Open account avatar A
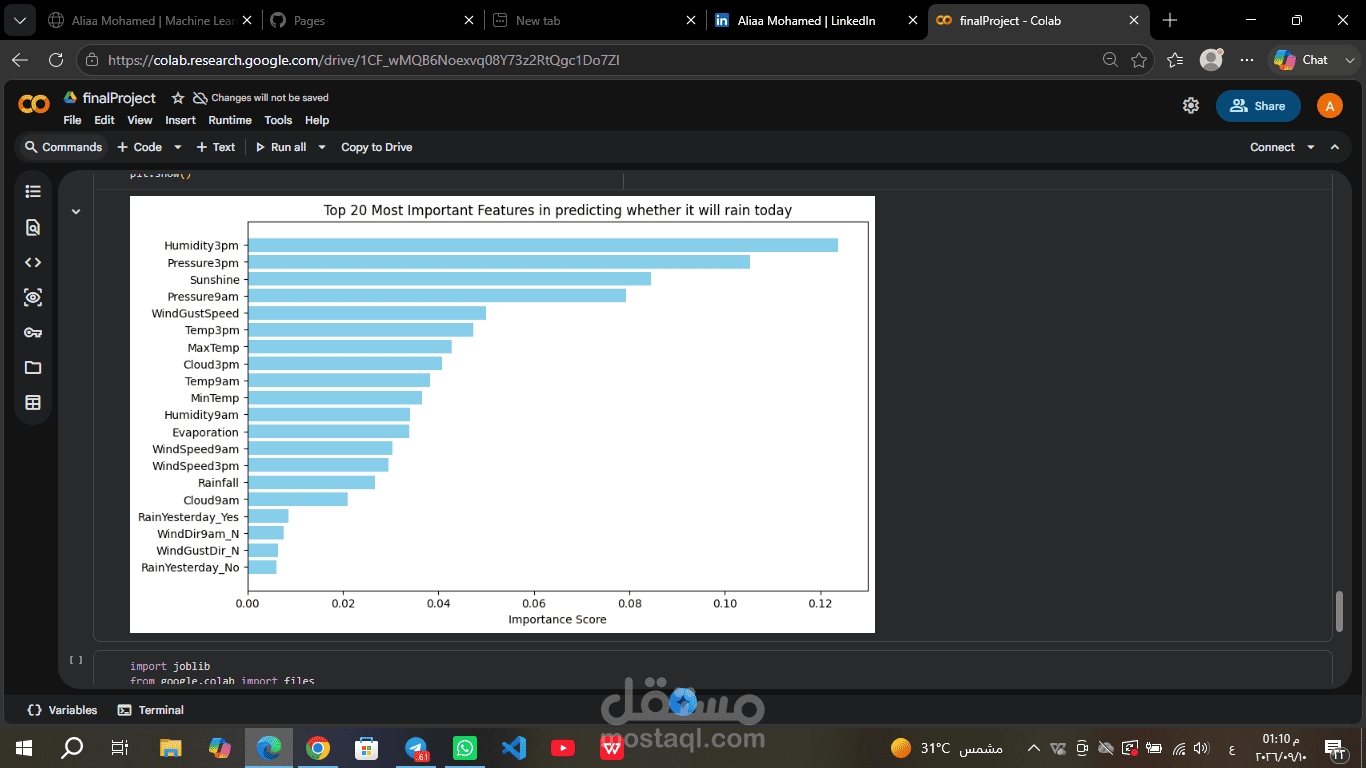The image size is (1366, 768). click(x=1329, y=105)
